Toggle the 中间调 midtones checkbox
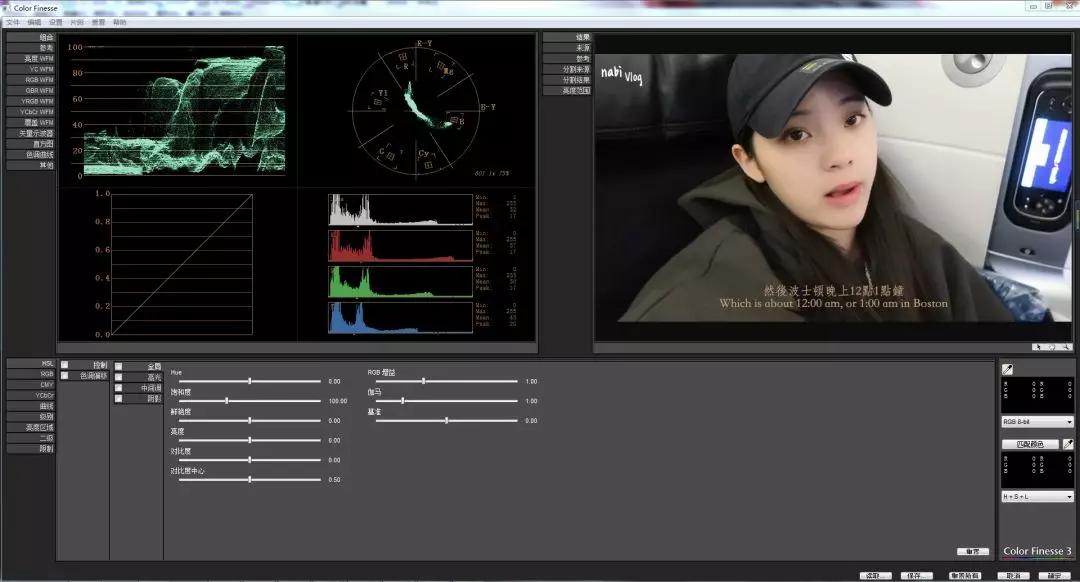The image size is (1080, 582). 118,387
